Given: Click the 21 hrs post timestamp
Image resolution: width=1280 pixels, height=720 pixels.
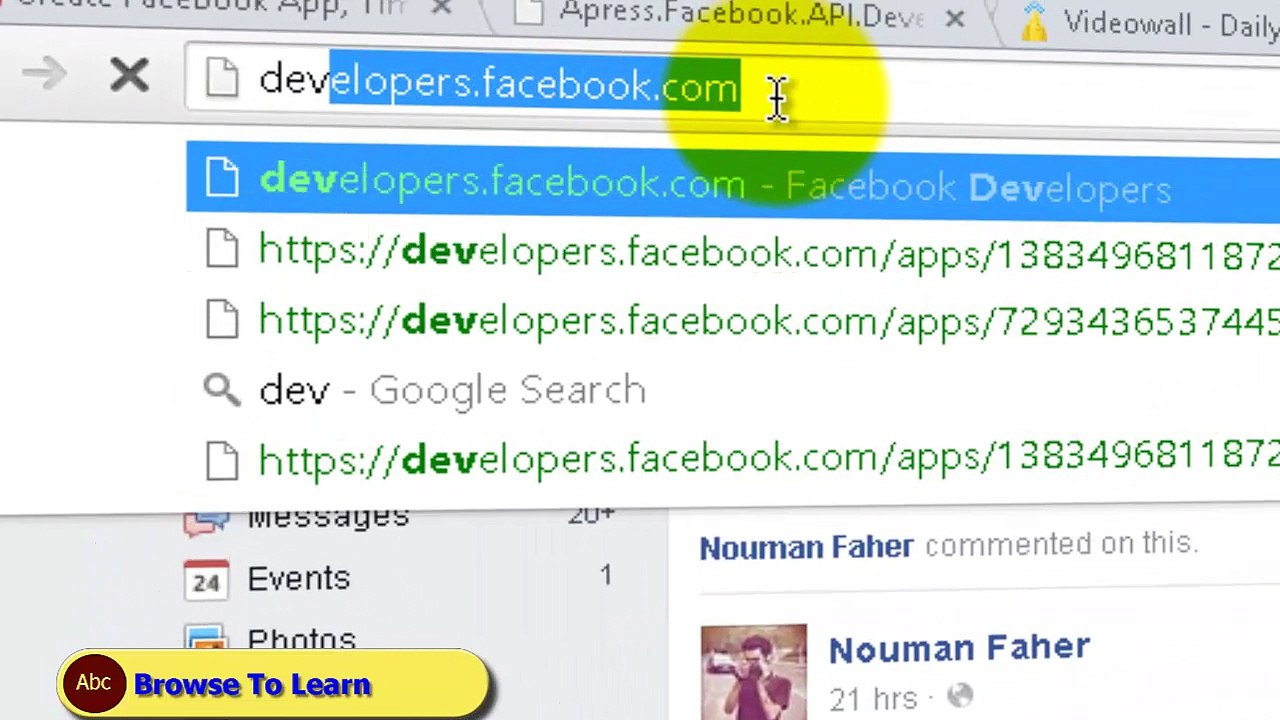Looking at the screenshot, I should 872,697.
